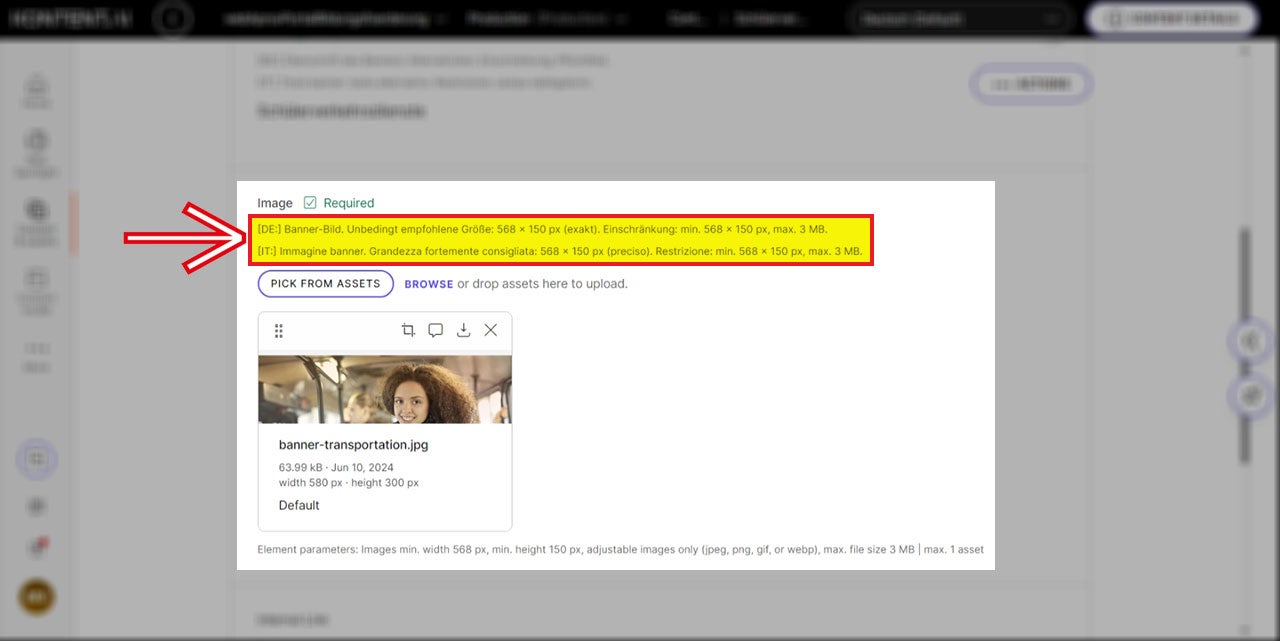Crop the banner-transportation.jpg image
This screenshot has width=1280, height=641.
pos(408,331)
